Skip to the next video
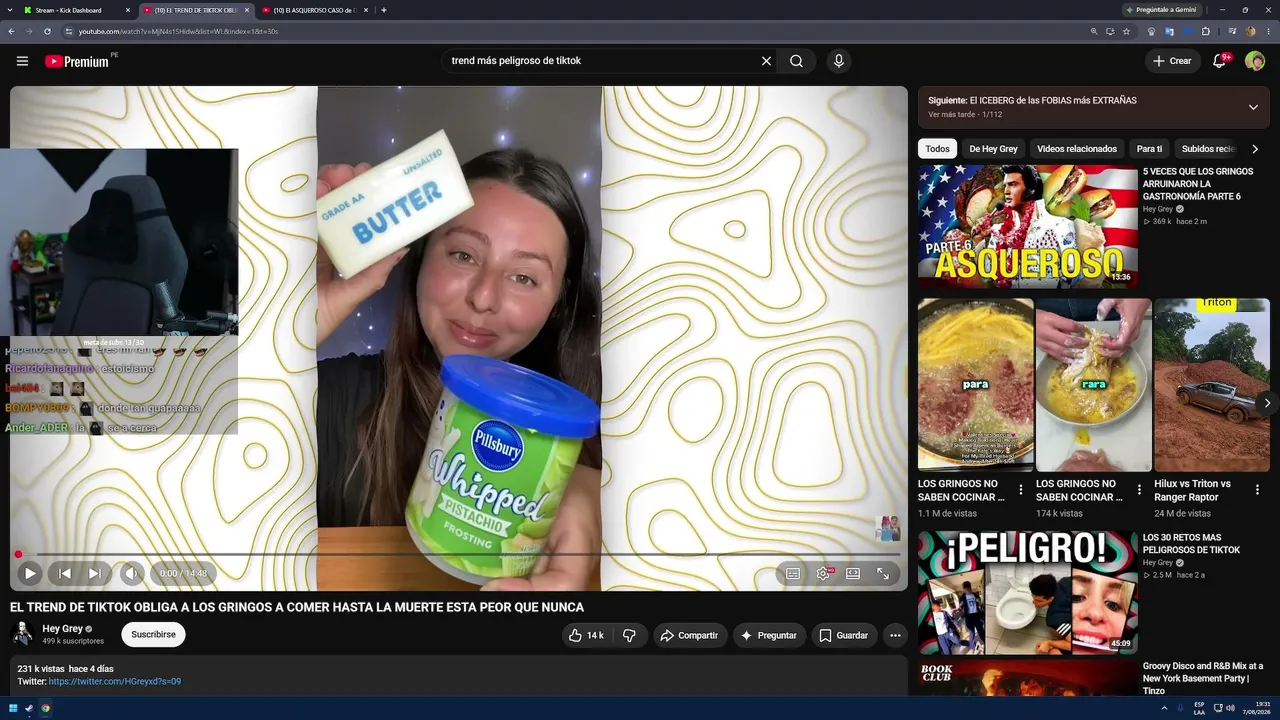1280x720 pixels. 94,573
